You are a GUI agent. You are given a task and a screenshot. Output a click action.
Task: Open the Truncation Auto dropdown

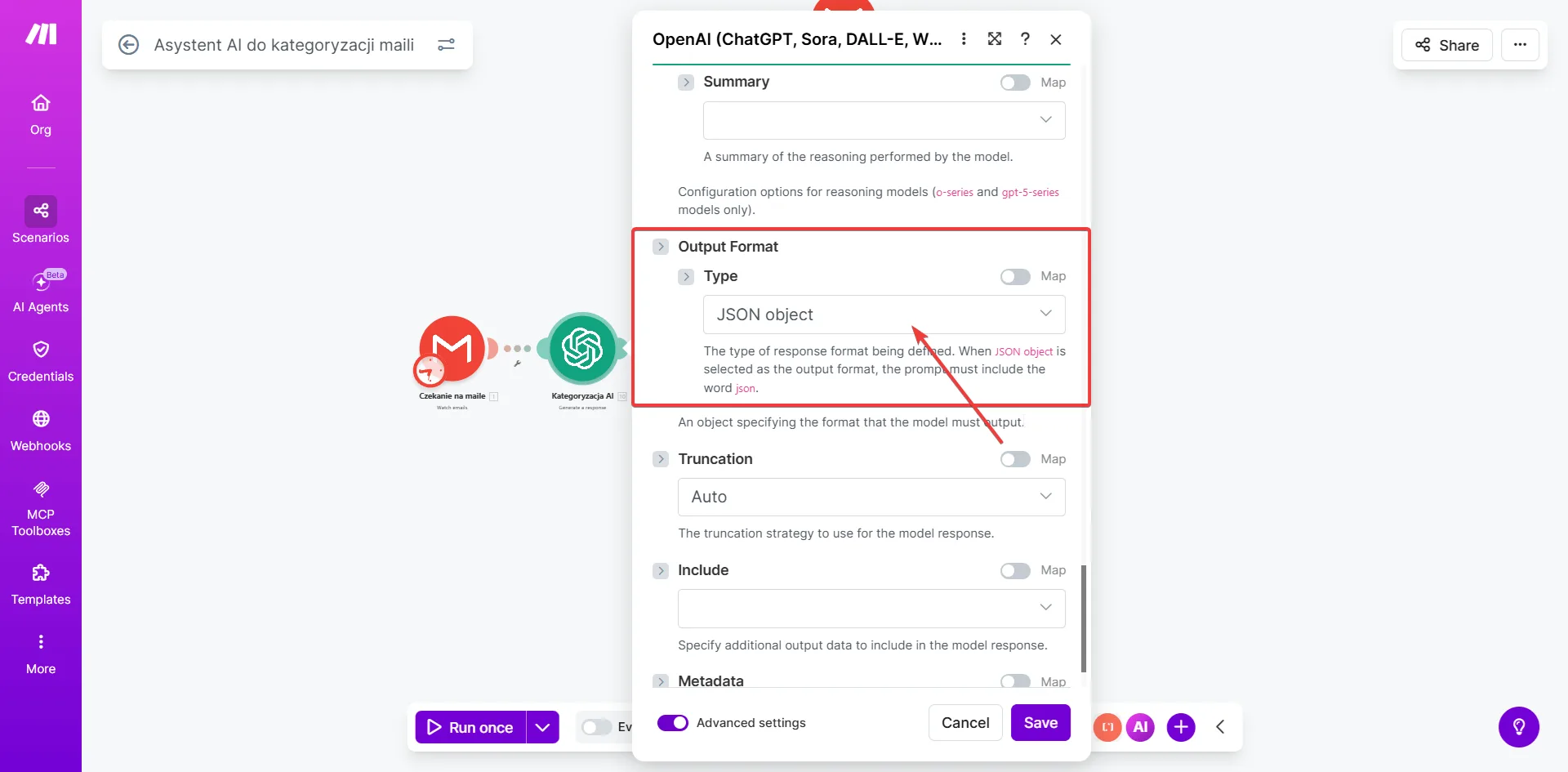tap(871, 497)
